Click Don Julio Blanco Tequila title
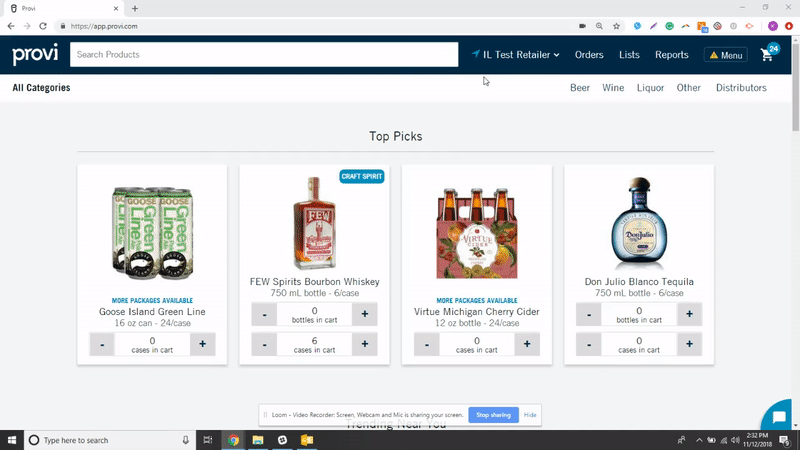The image size is (800, 450). click(639, 282)
